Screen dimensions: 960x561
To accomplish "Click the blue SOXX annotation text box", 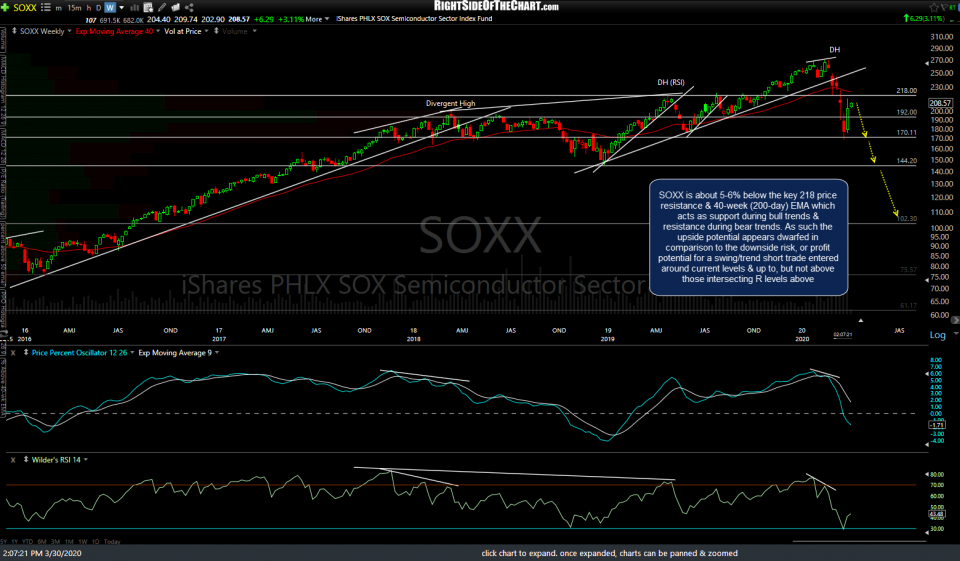I will (748, 237).
